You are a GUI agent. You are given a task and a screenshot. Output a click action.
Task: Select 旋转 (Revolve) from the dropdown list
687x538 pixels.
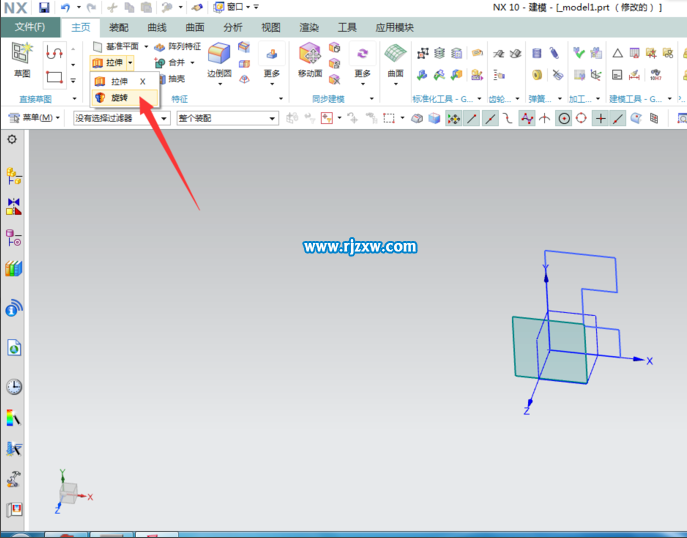(x=118, y=98)
